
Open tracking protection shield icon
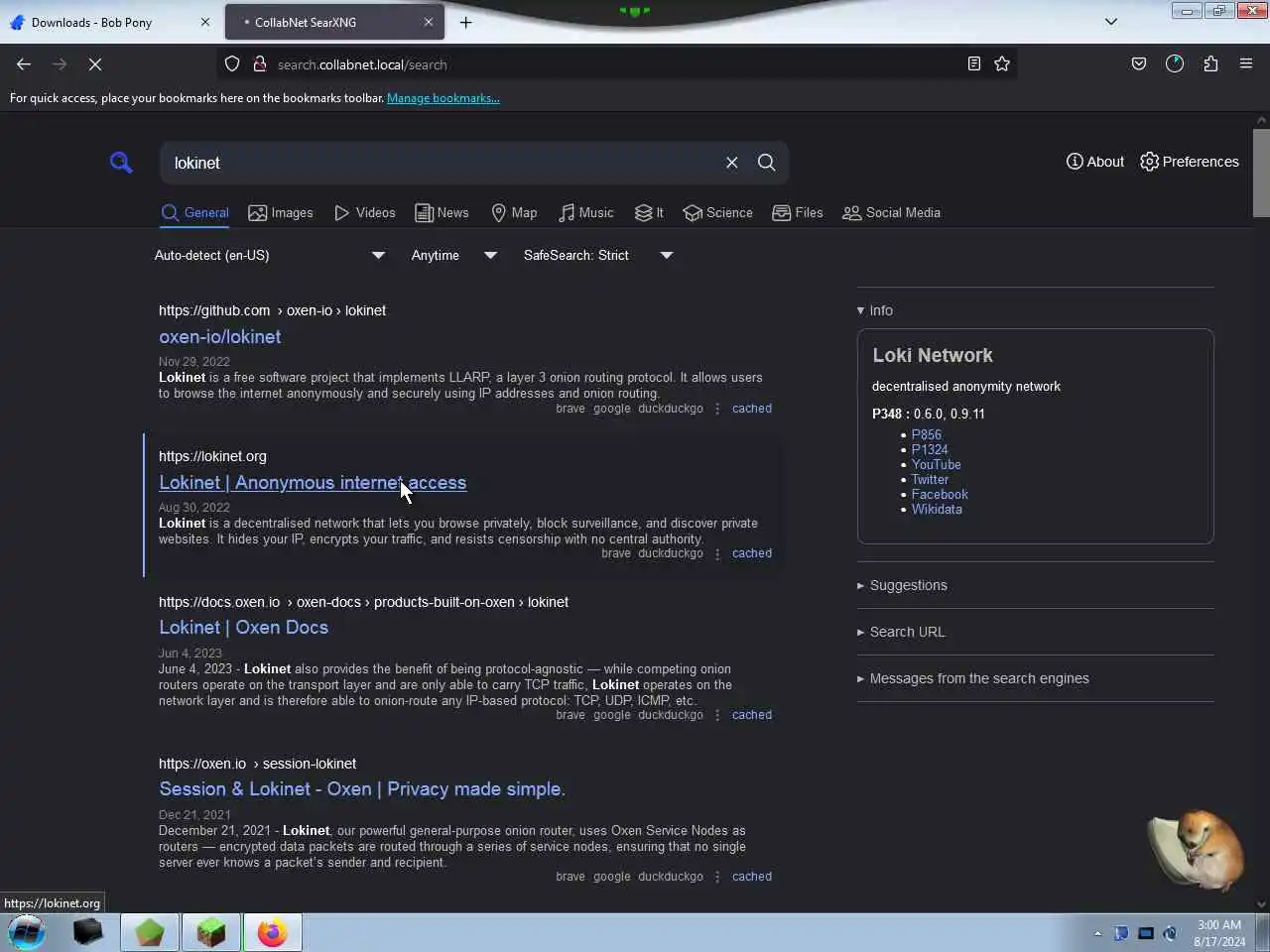[232, 64]
